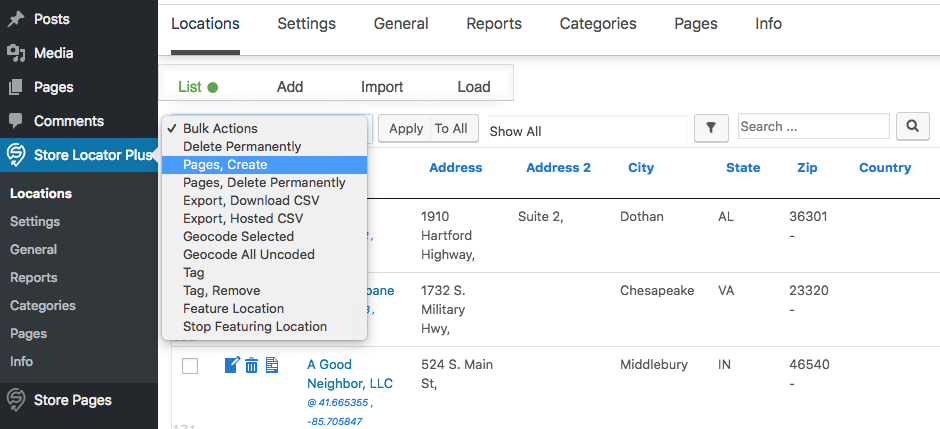
Task: Open Posts via its pushpin icon
Action: tap(16, 19)
